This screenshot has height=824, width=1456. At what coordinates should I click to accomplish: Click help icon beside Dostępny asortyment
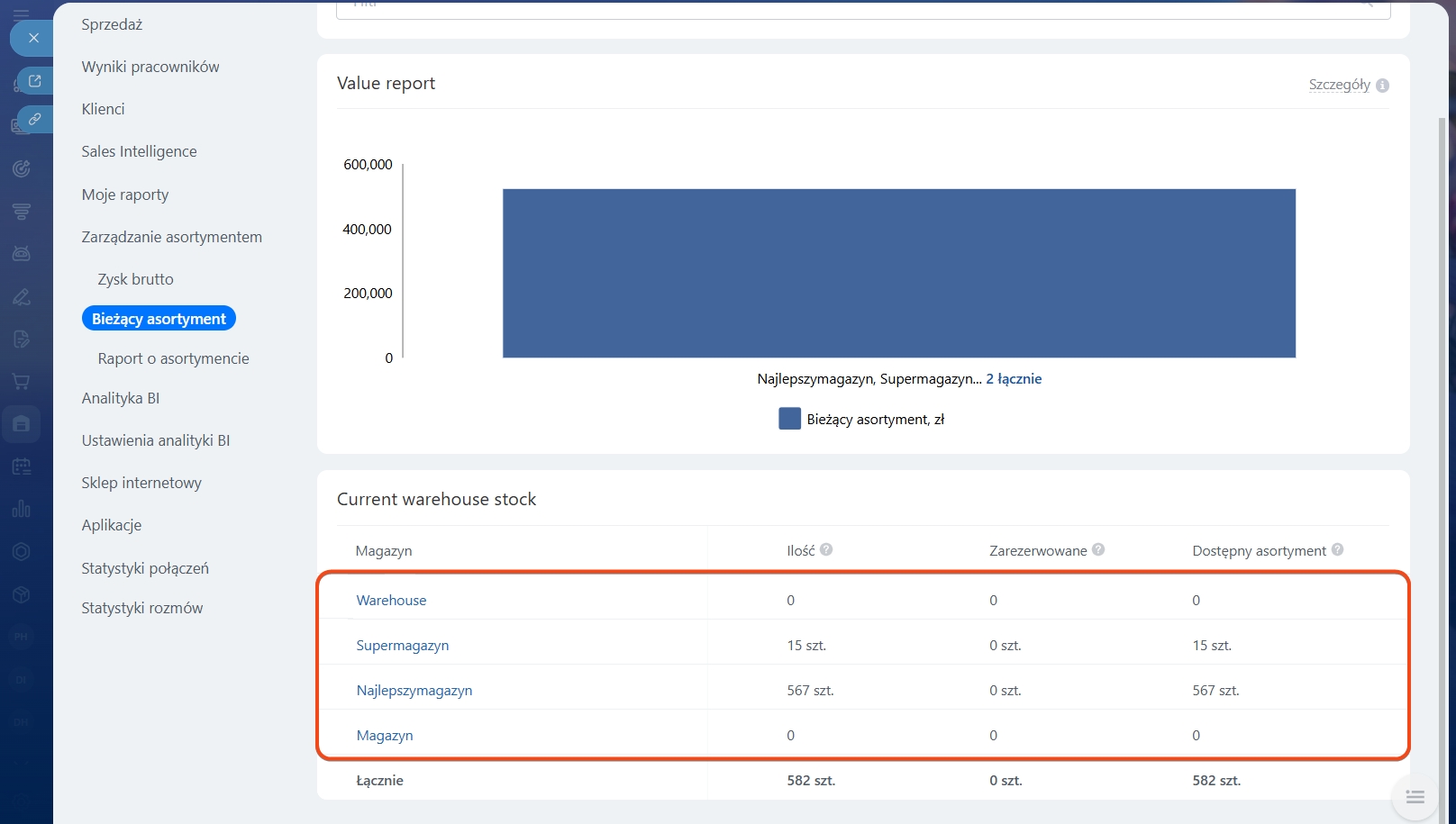(1337, 549)
